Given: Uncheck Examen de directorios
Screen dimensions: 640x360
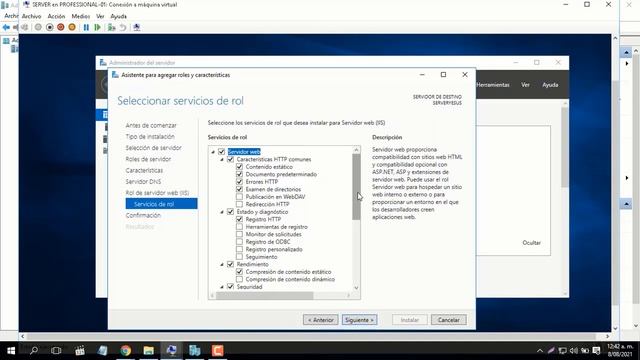Looking at the screenshot, I should pyautogui.click(x=240, y=189).
